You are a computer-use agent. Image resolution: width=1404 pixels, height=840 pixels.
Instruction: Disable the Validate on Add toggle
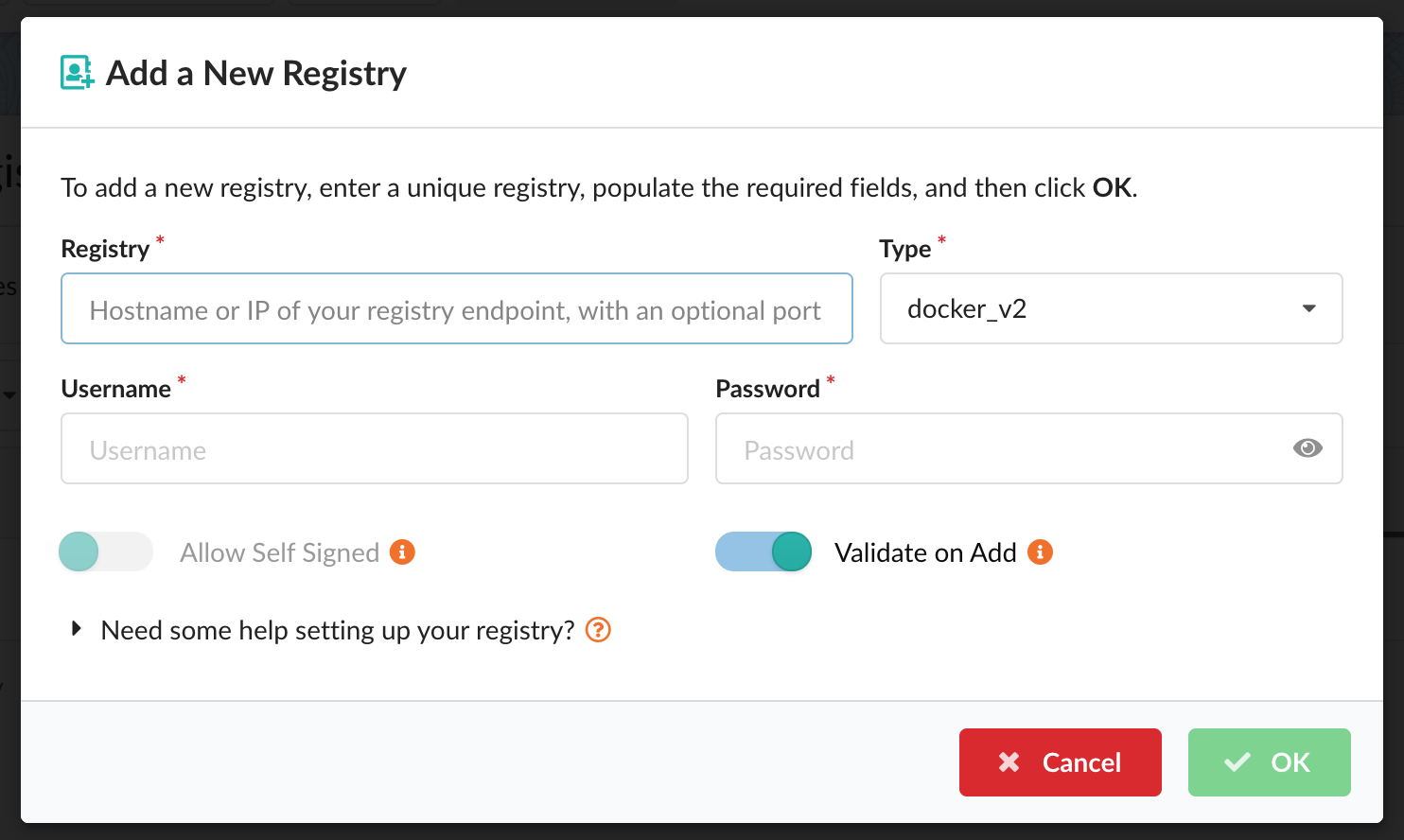coord(763,551)
